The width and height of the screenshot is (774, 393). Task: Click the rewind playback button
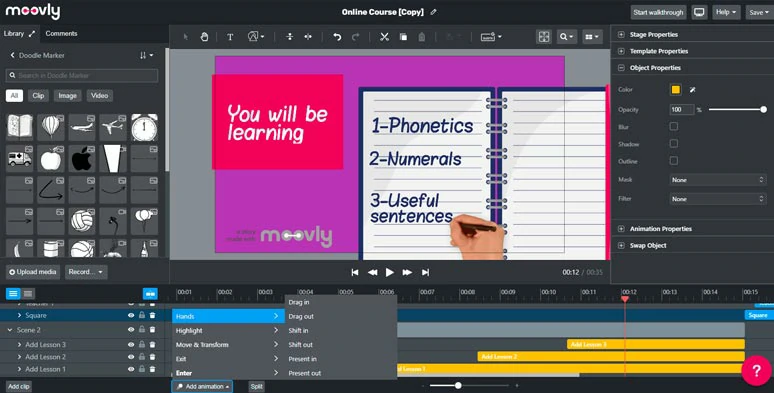pyautogui.click(x=372, y=272)
